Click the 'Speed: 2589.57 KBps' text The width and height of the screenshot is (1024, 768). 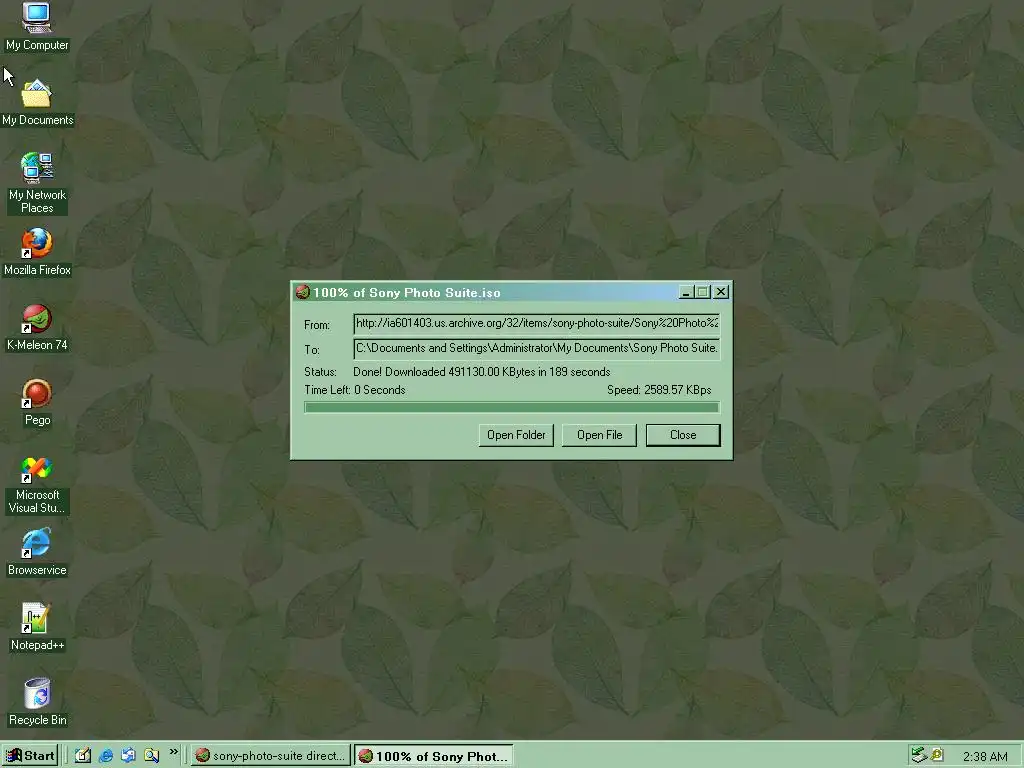tap(659, 390)
